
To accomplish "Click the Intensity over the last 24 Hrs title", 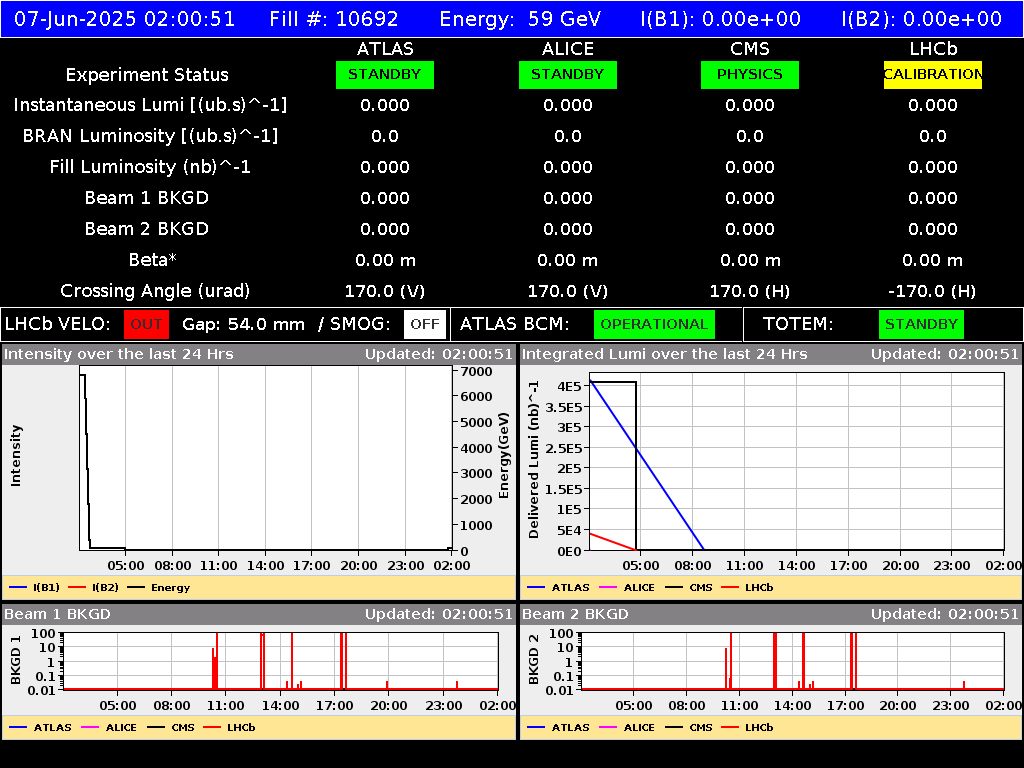I will click(x=118, y=355).
